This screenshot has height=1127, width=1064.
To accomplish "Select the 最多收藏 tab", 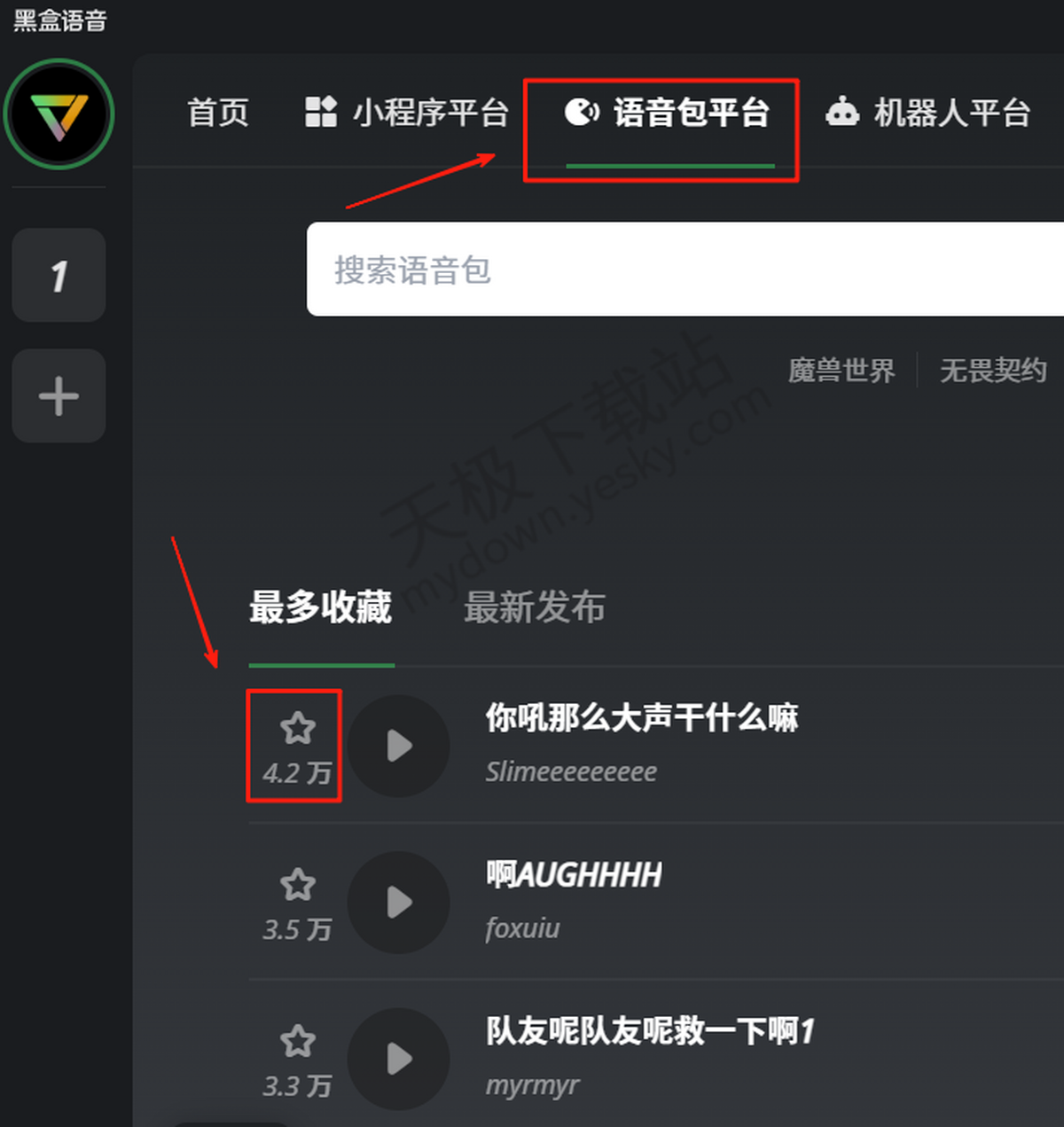I will tap(321, 607).
